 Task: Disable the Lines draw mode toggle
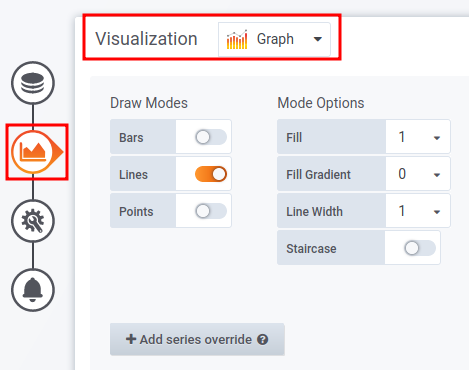(x=211, y=174)
